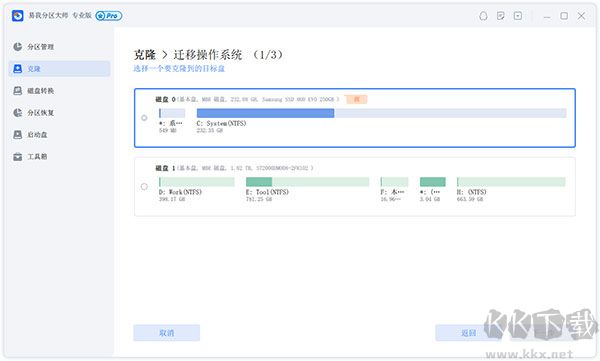Close the partition master window

click(581, 16)
